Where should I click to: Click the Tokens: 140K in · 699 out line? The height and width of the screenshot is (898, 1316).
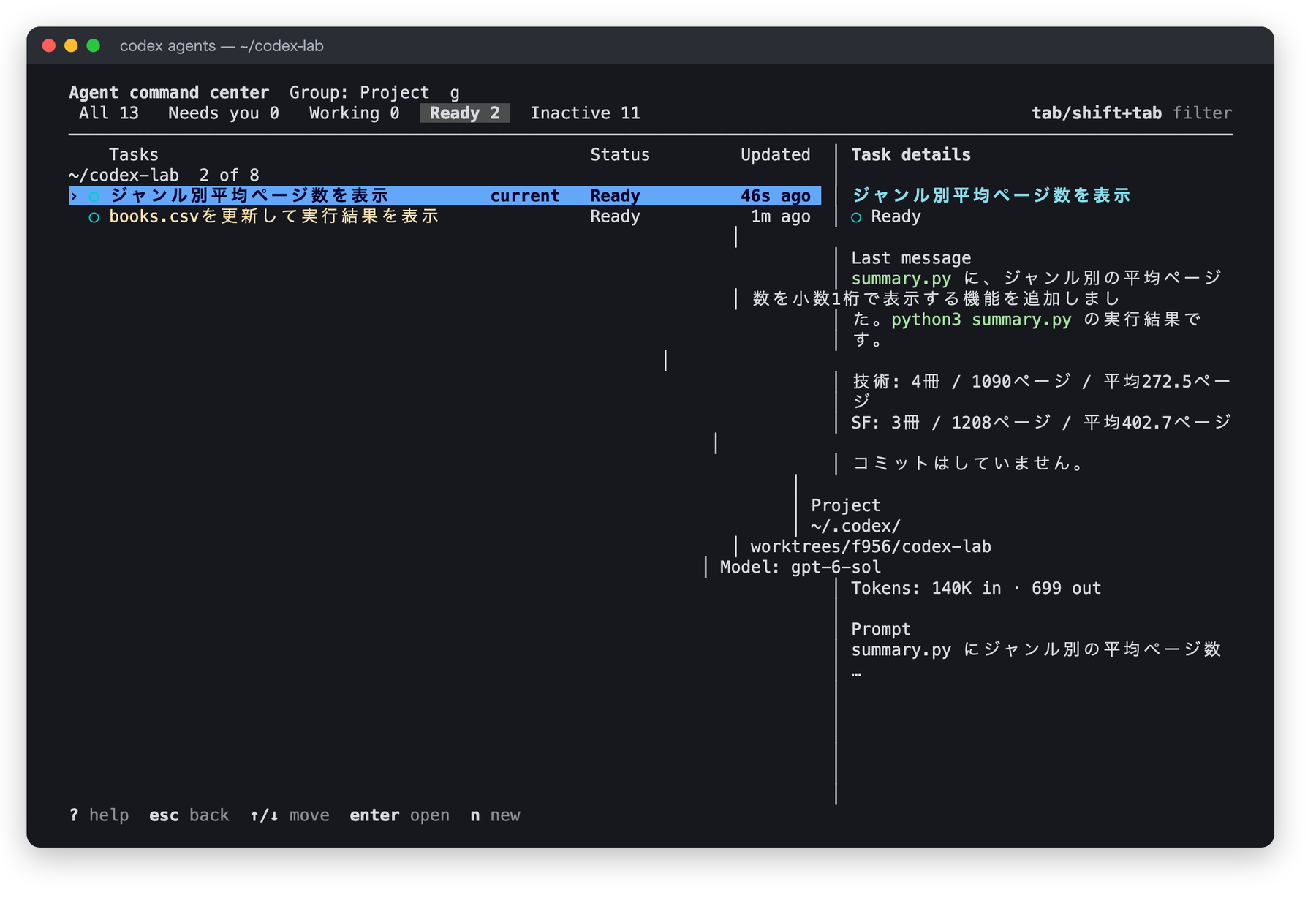pyautogui.click(x=976, y=589)
